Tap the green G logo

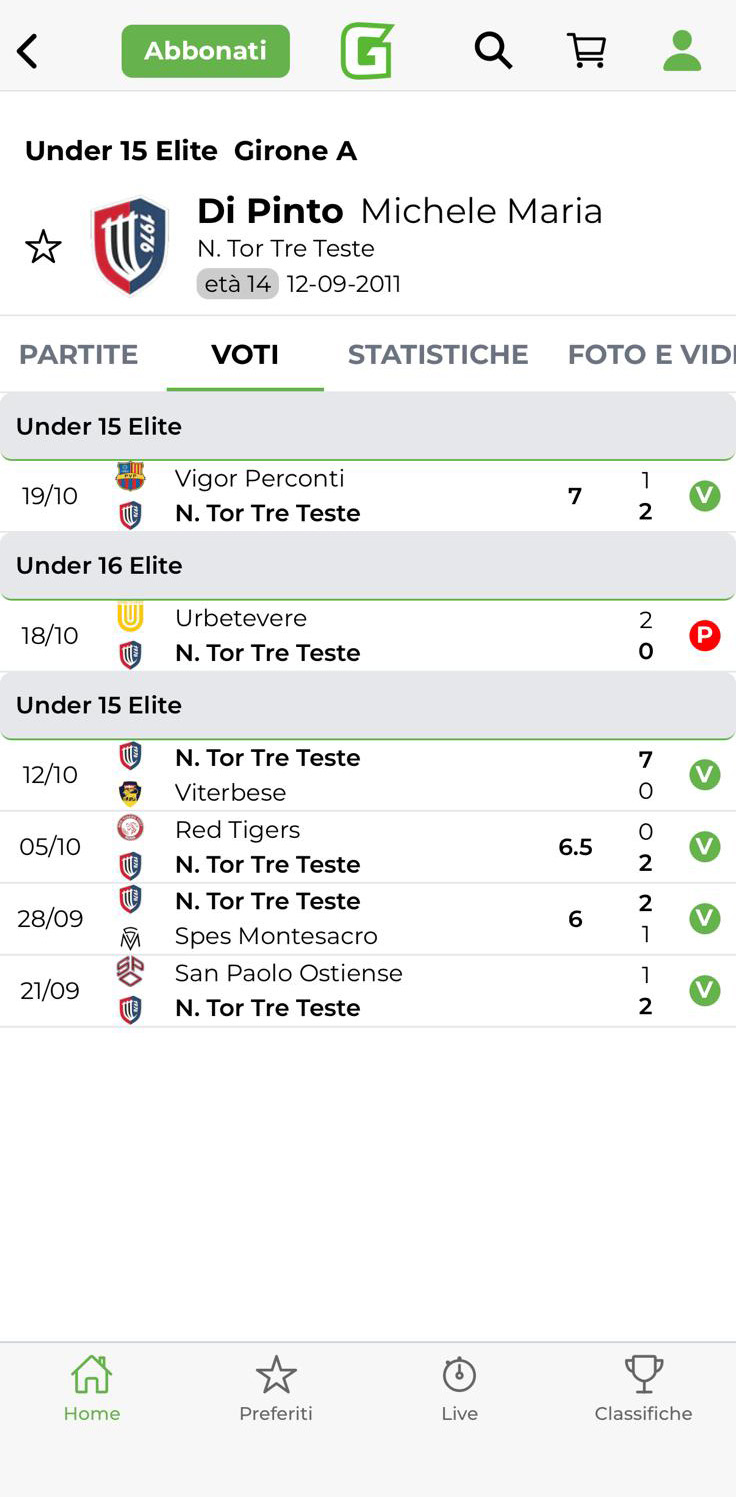(367, 51)
